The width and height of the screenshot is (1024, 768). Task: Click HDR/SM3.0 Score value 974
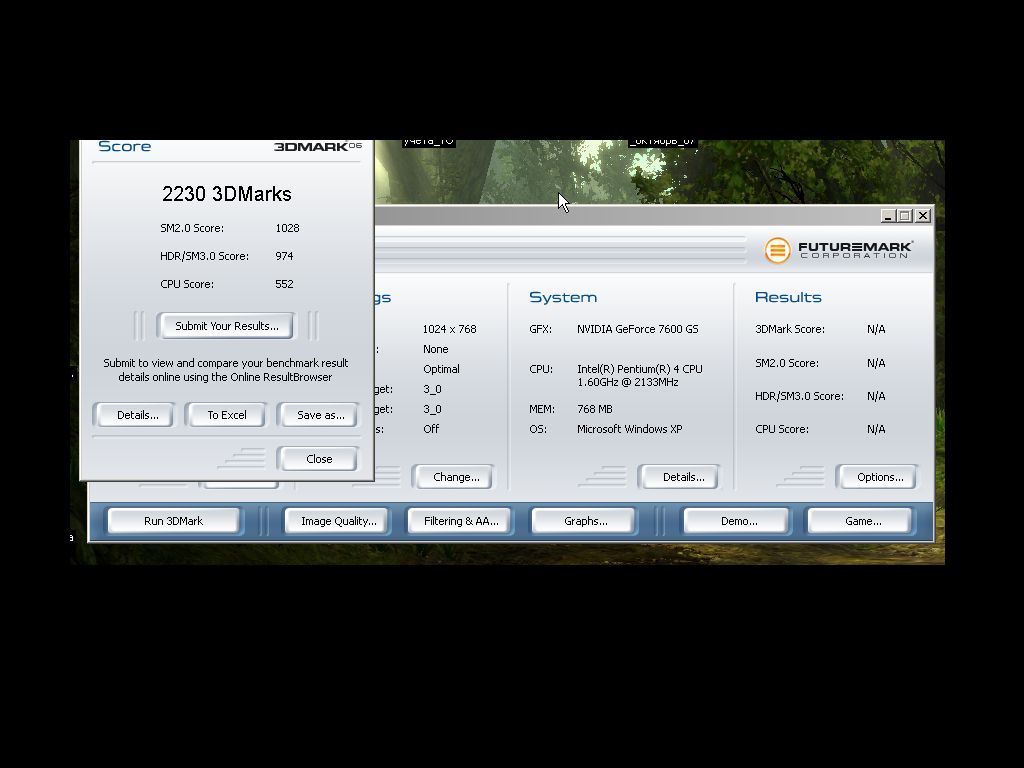[284, 256]
